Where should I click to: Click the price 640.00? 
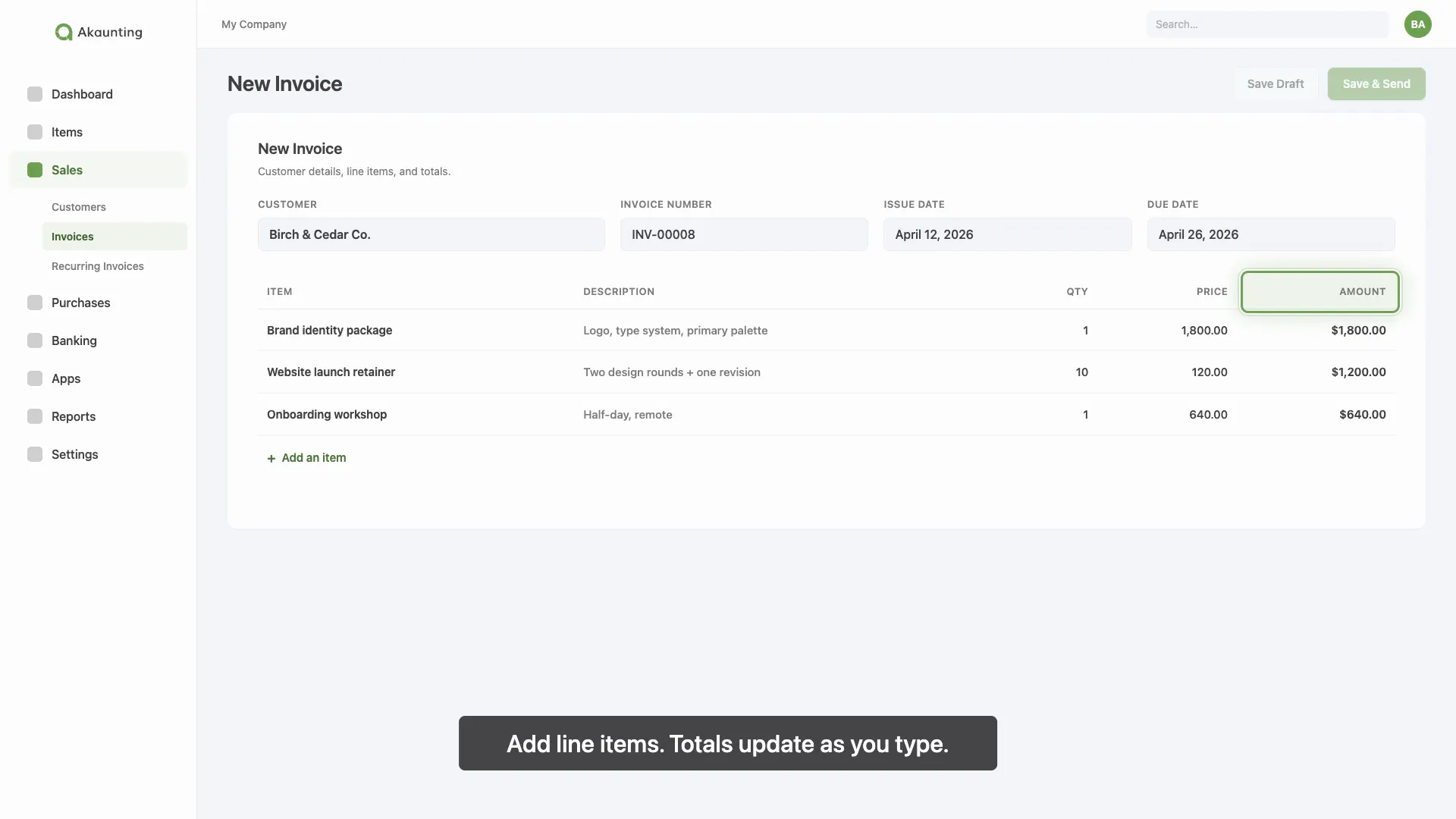click(x=1209, y=414)
